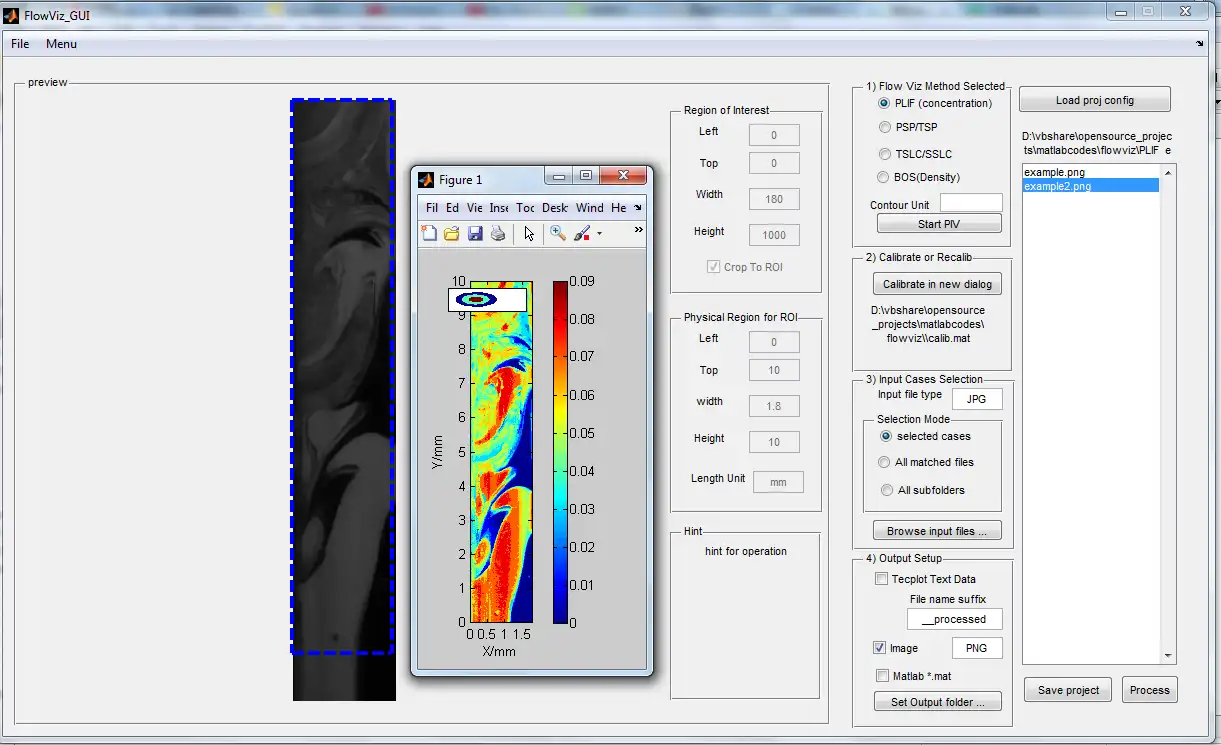Viewport: 1221px width, 745px height.
Task: Click the Open File folder icon
Action: (452, 233)
